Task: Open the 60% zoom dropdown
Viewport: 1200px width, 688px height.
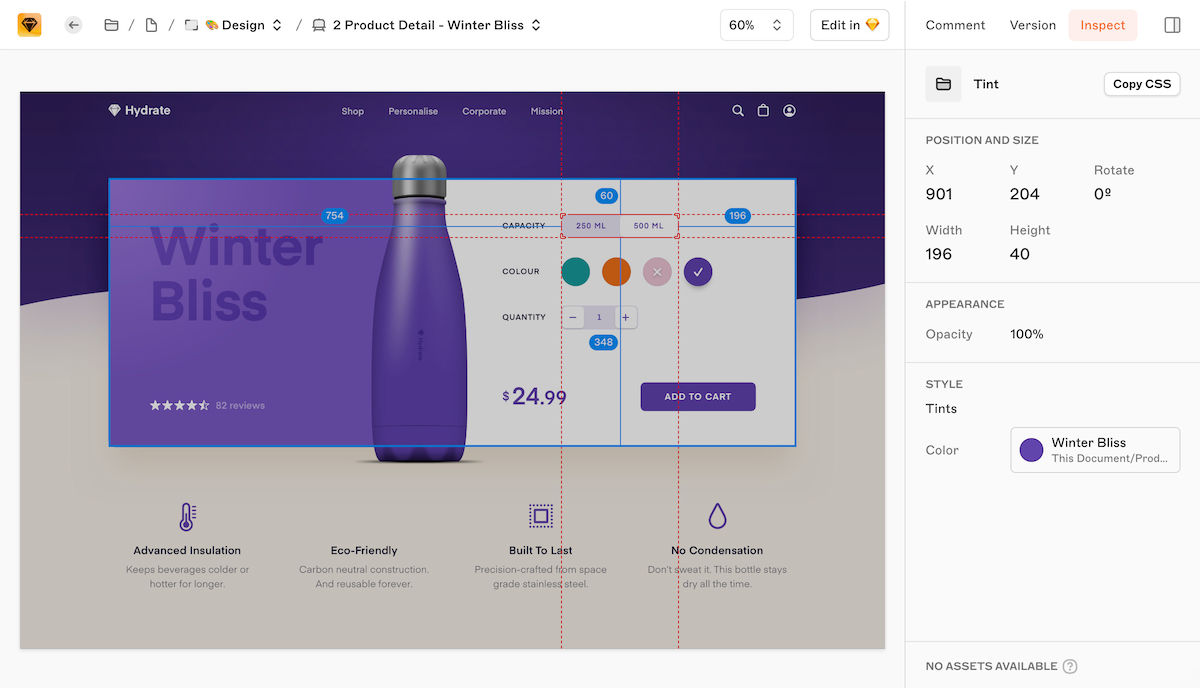Action: [x=756, y=25]
